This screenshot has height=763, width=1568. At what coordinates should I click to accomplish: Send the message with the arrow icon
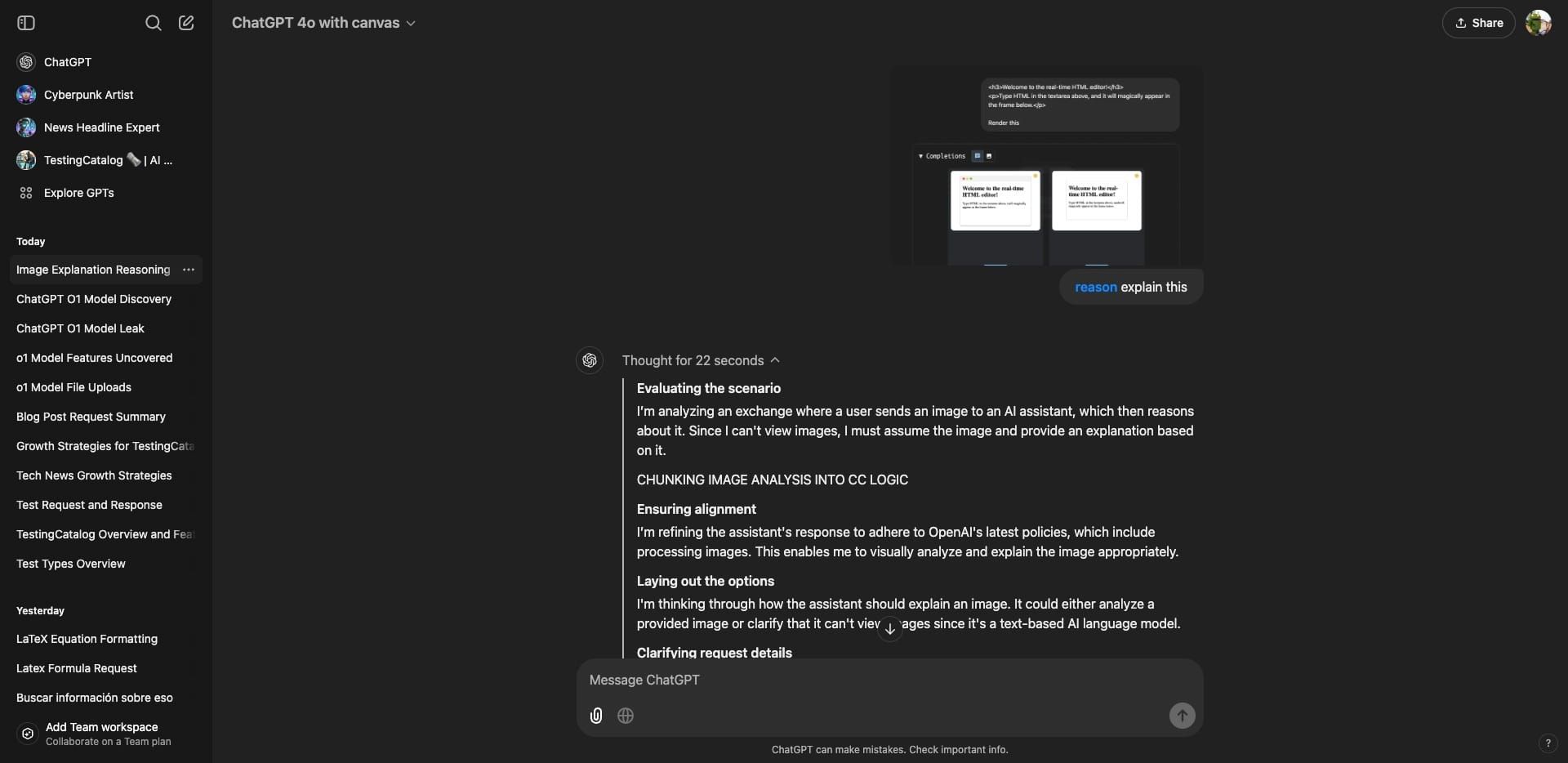[x=1182, y=716]
